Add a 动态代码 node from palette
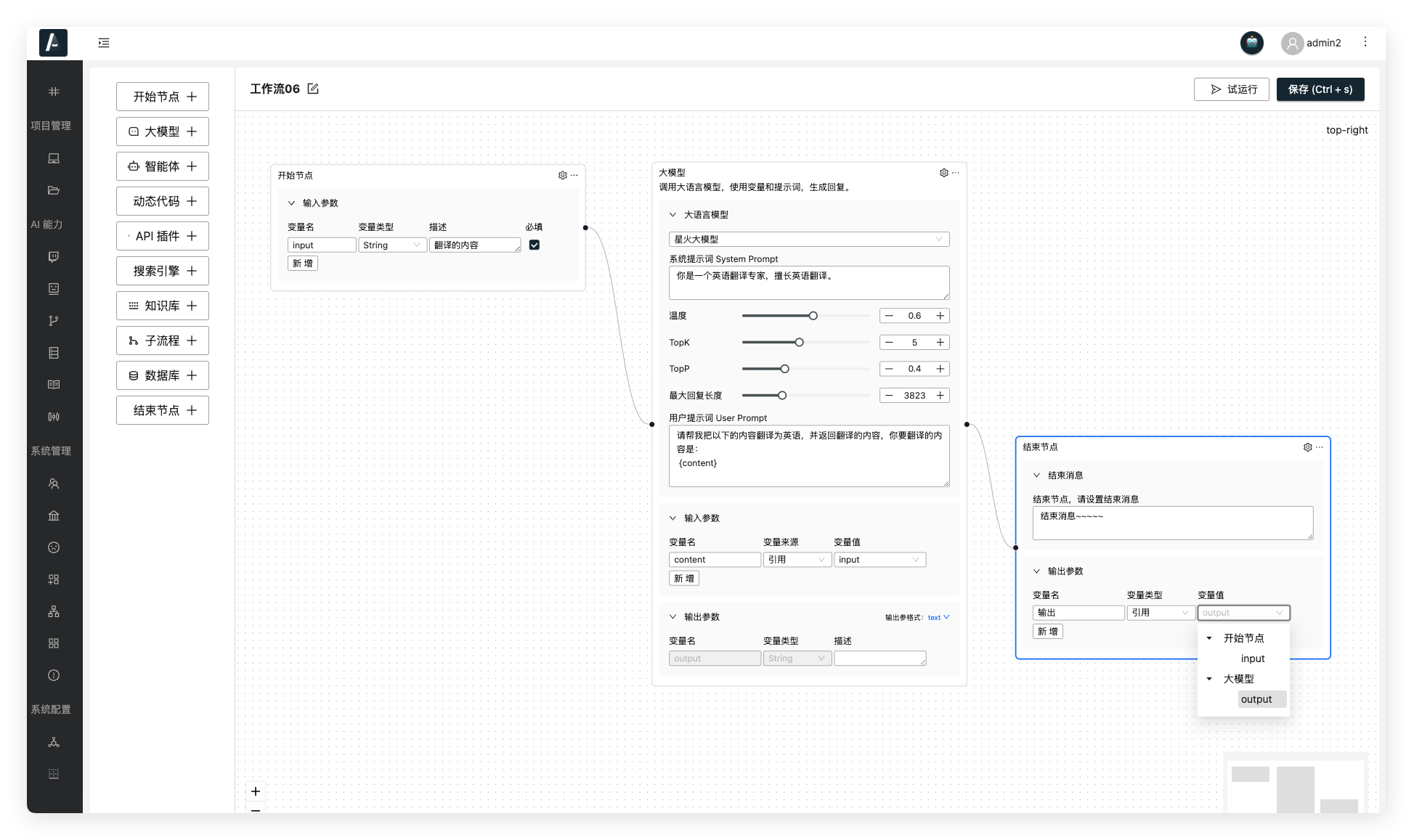 pyautogui.click(x=163, y=201)
